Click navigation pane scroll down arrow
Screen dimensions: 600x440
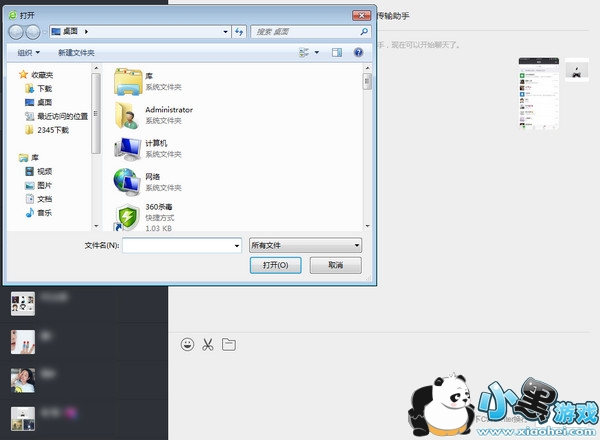click(x=96, y=226)
